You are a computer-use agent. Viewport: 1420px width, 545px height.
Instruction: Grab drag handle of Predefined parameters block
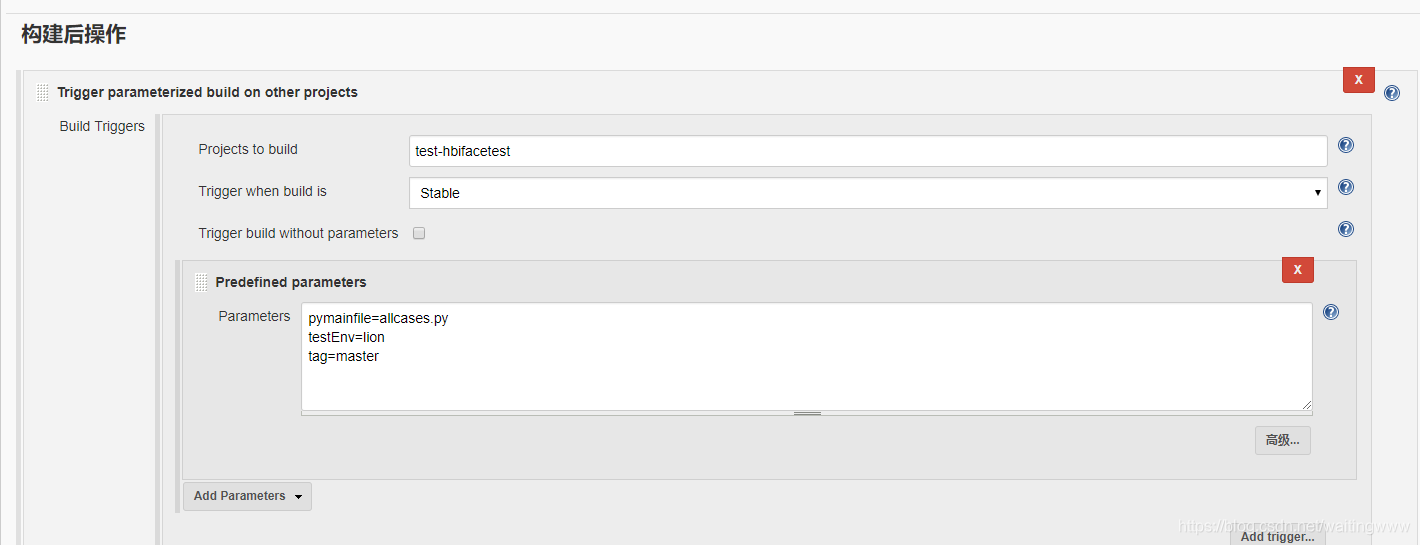pos(201,282)
